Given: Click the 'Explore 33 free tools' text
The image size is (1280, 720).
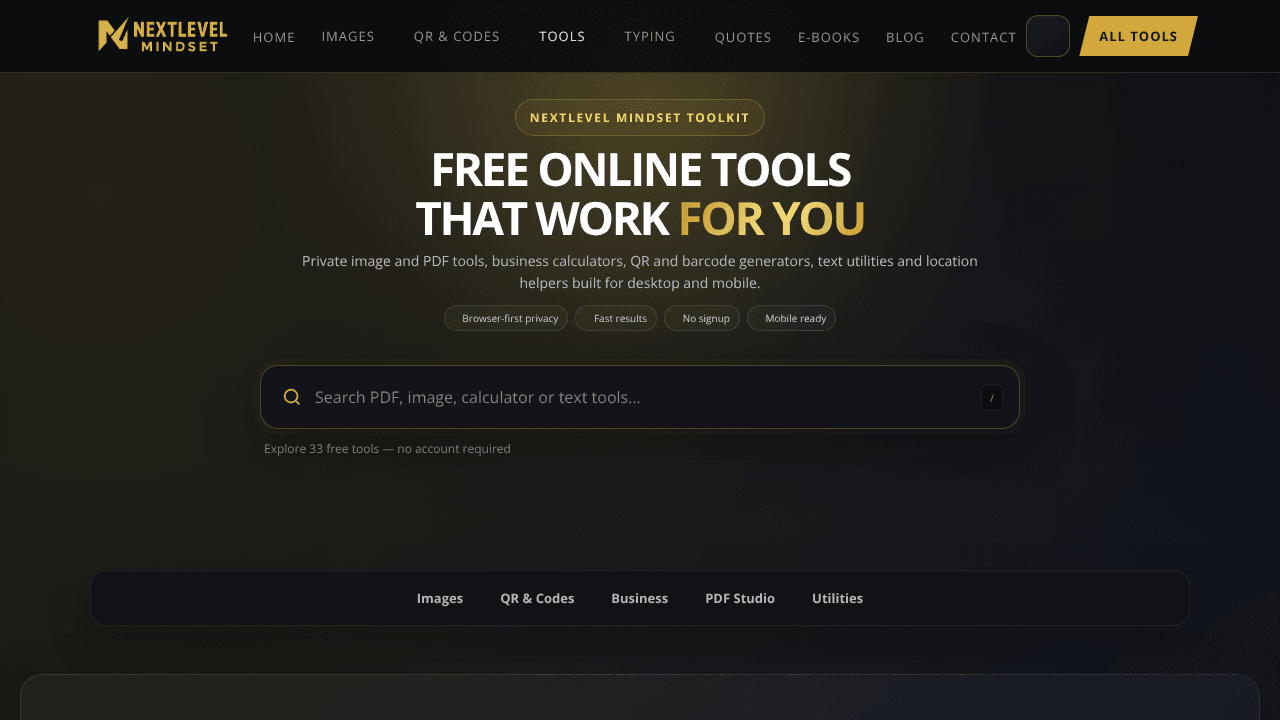Looking at the screenshot, I should point(387,449).
